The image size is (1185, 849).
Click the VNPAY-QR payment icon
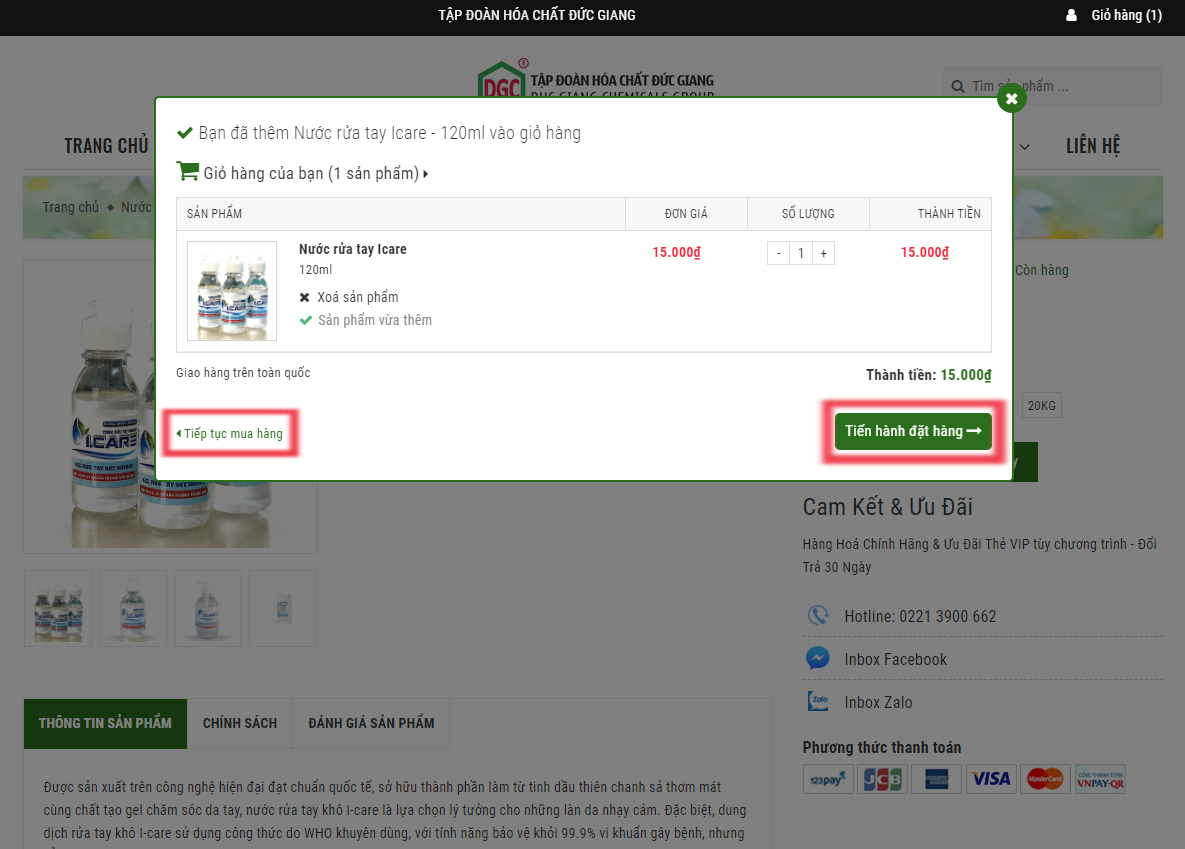coord(1100,779)
